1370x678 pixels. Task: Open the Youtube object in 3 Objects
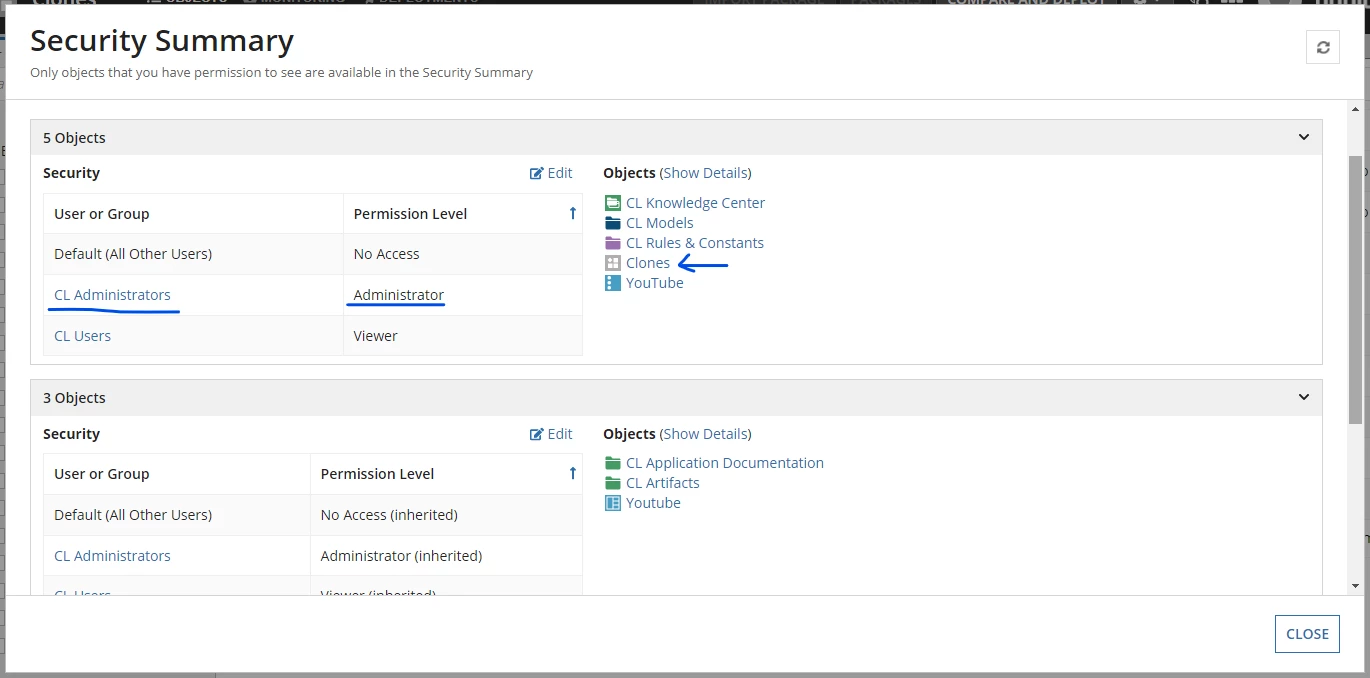(x=653, y=503)
